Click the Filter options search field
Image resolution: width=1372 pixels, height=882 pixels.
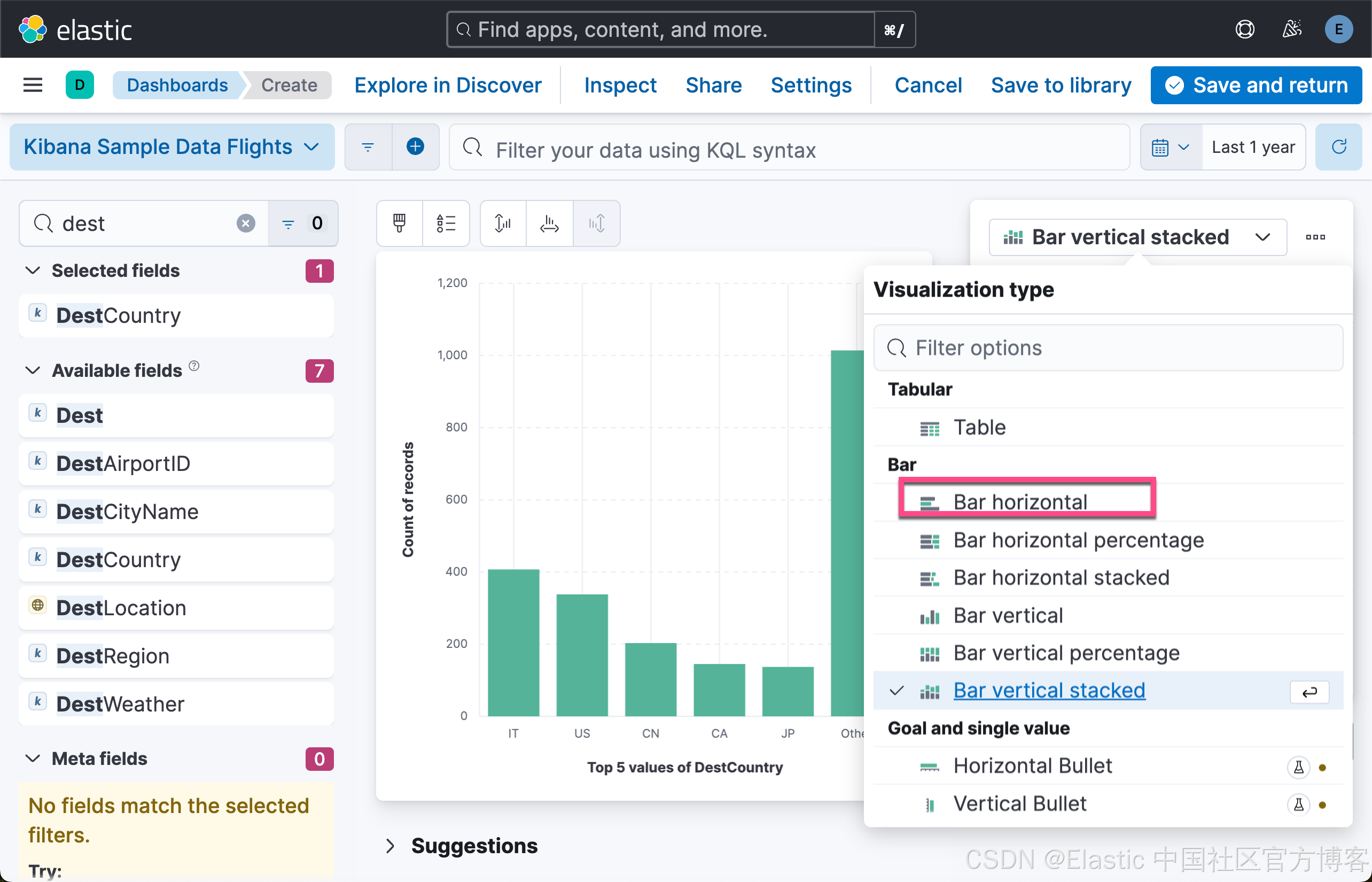click(x=1107, y=347)
